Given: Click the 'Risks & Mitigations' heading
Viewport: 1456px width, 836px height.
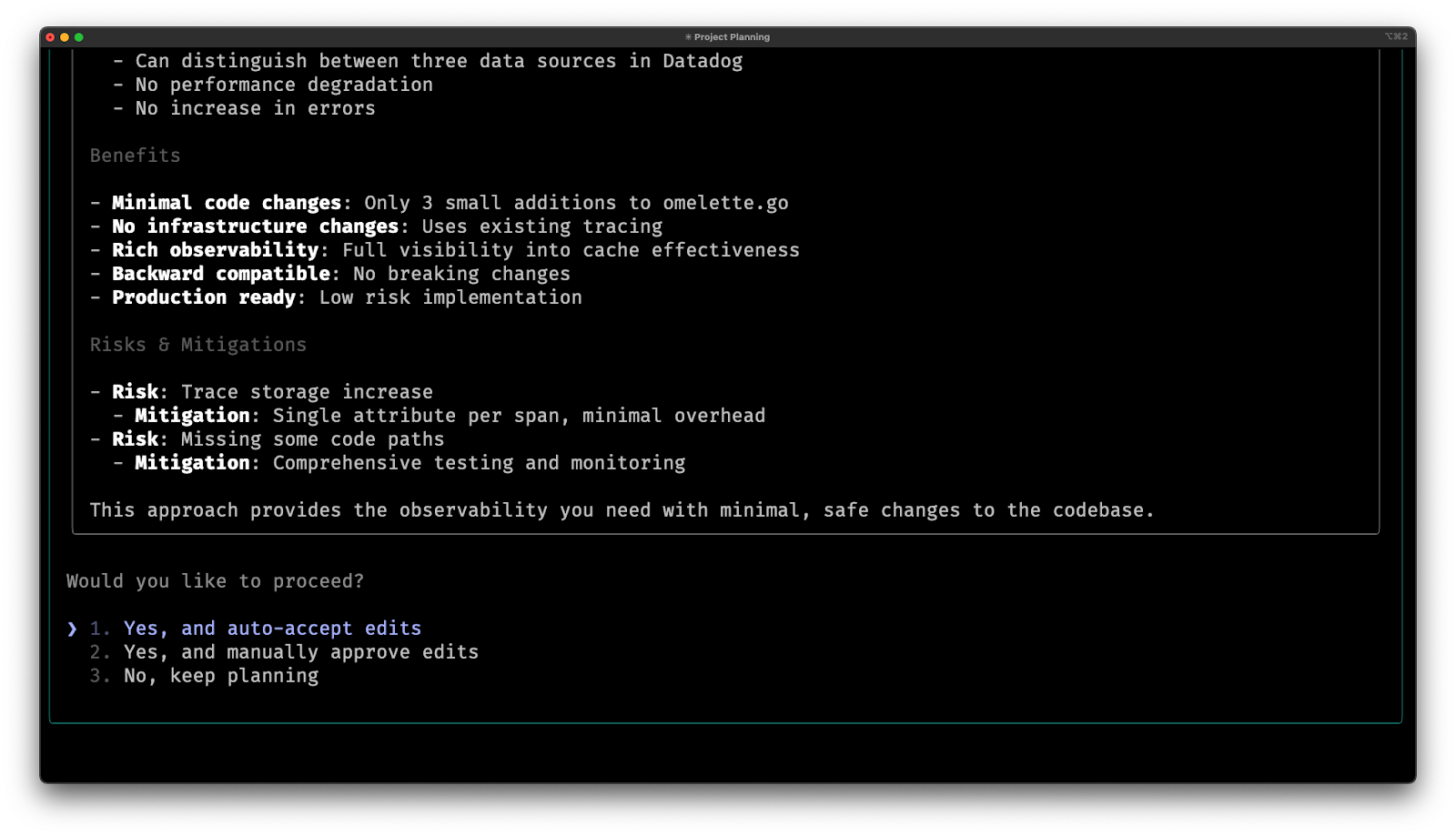Looking at the screenshot, I should [197, 345].
